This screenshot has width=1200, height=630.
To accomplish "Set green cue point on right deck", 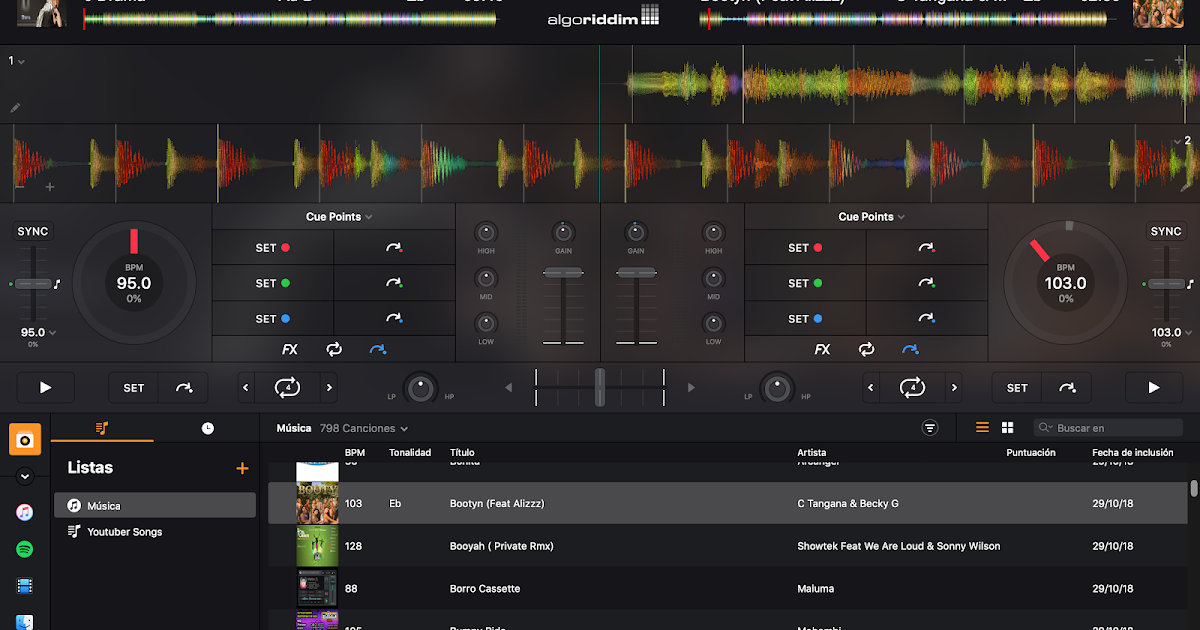I will (806, 283).
